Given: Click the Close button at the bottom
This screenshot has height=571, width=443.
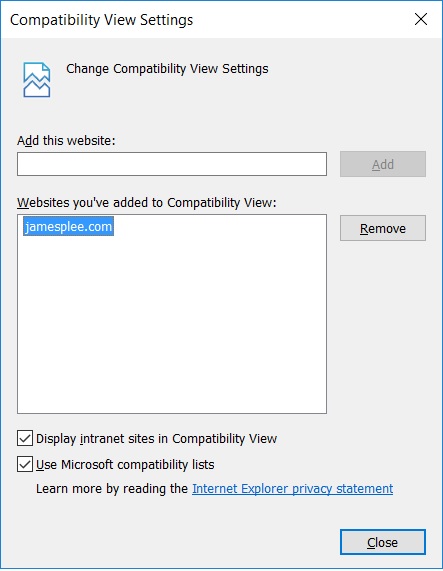Looking at the screenshot, I should coord(383,542).
